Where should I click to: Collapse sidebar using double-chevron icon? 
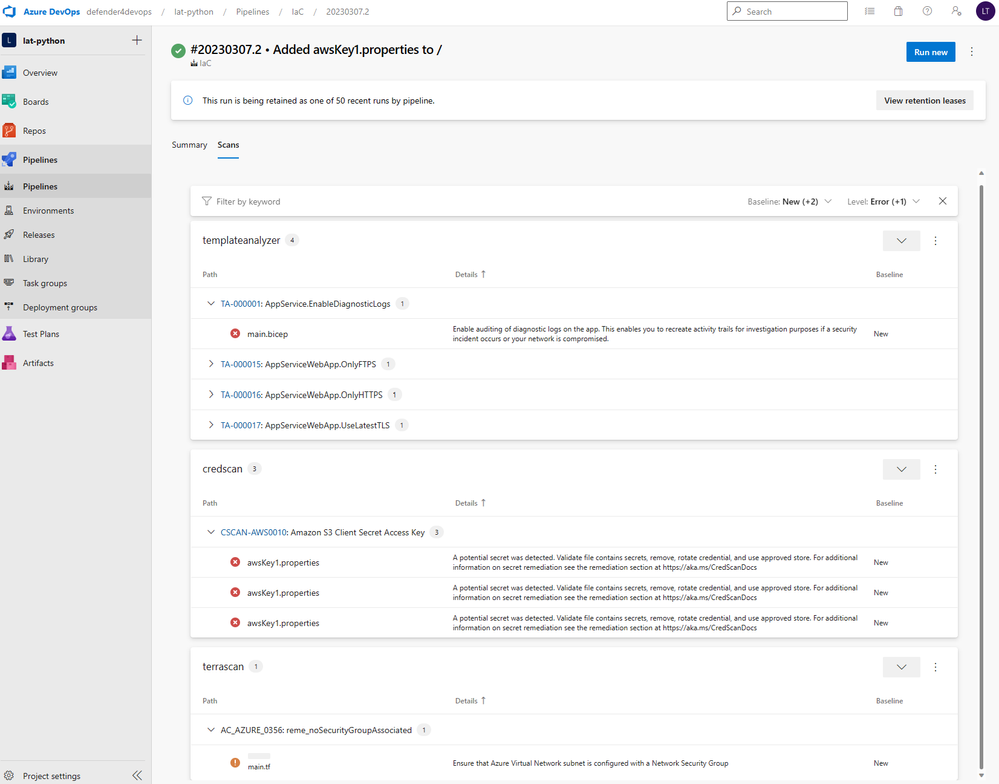137,775
